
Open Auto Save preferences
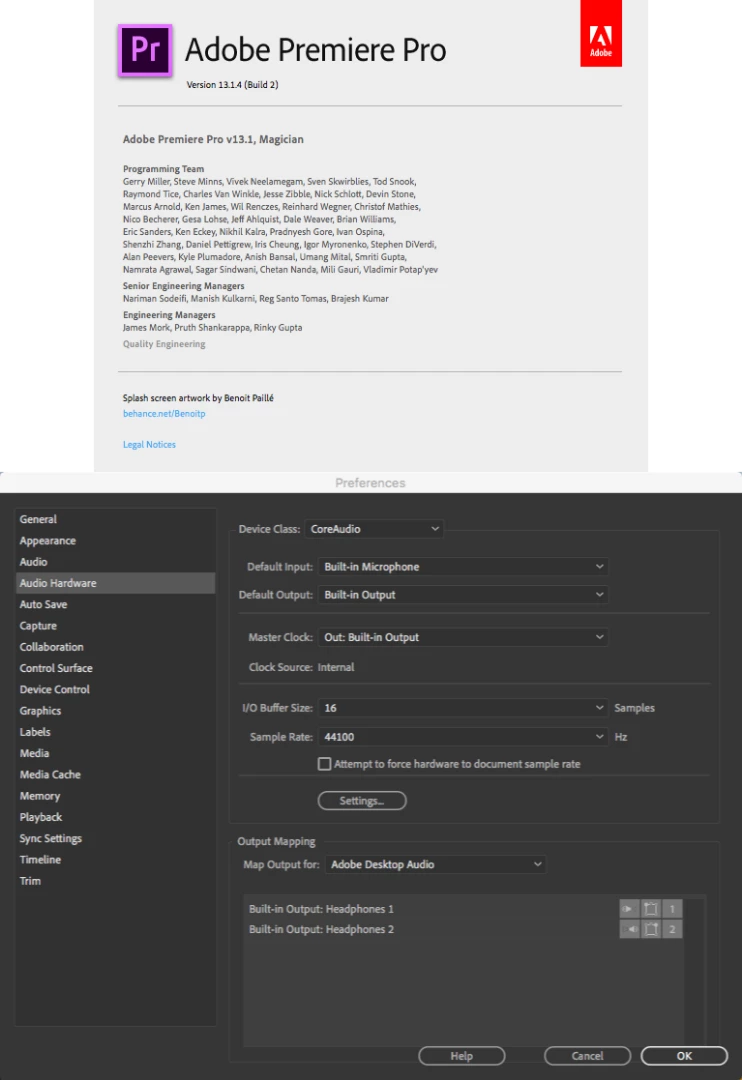[115, 605]
